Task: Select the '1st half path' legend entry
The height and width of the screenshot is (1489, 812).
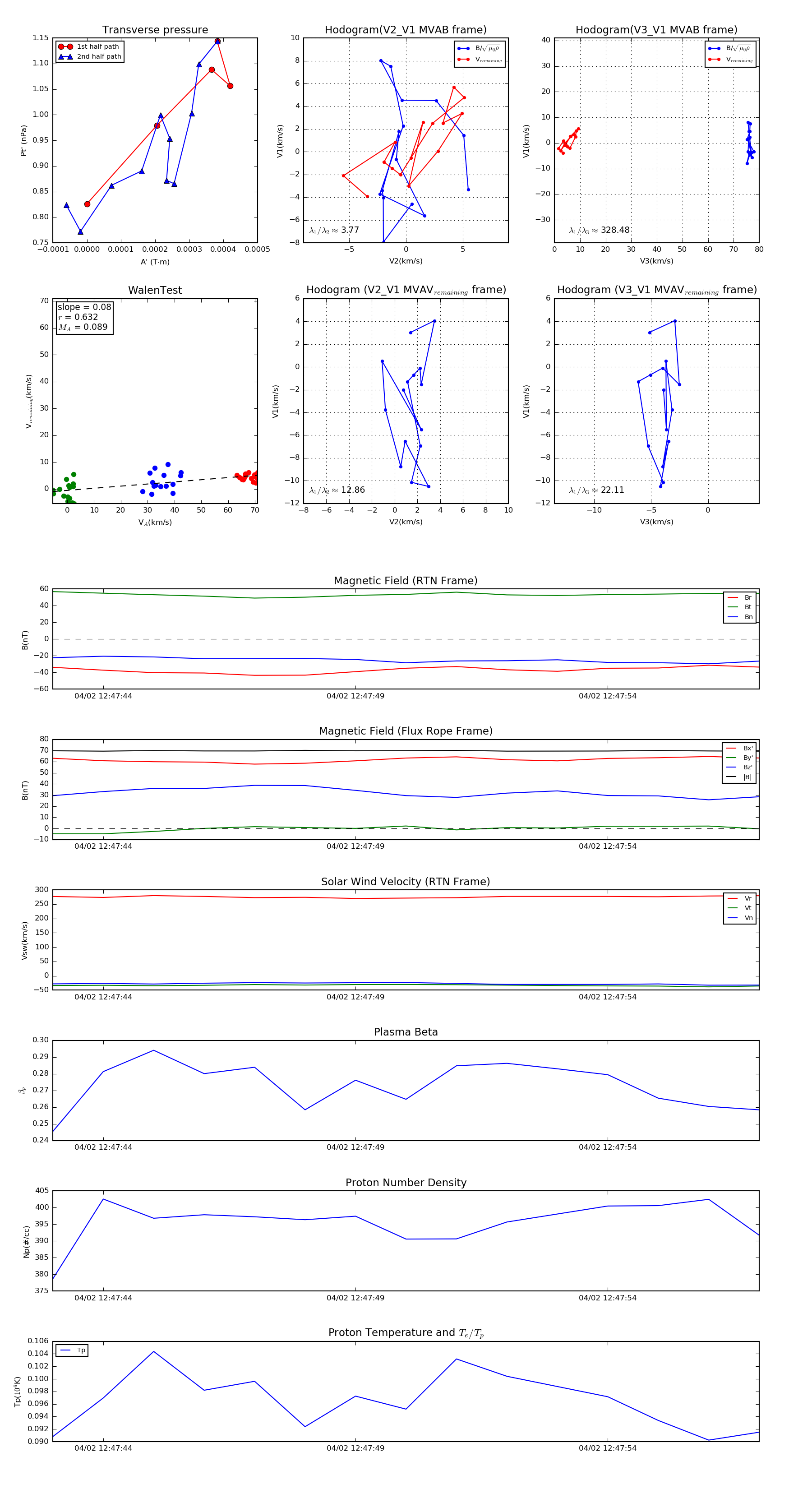Action: coord(90,47)
